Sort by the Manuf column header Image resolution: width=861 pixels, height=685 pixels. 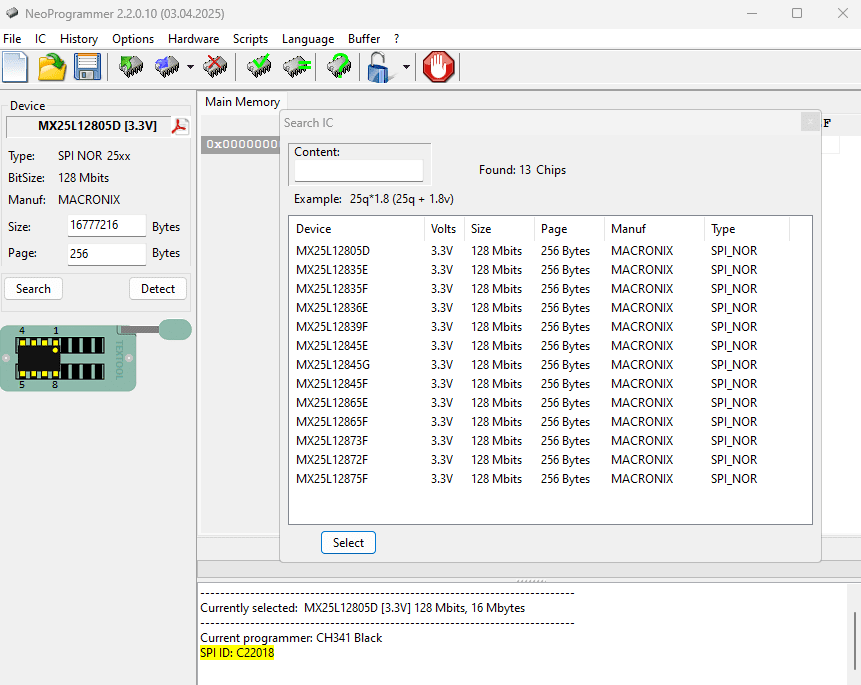(x=654, y=229)
